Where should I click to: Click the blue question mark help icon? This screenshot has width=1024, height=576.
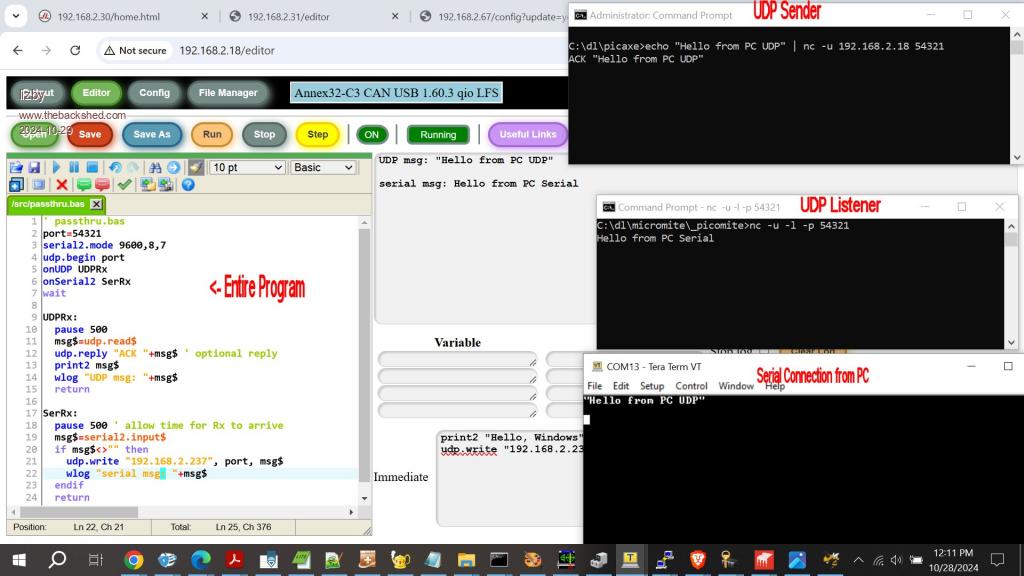[188, 185]
